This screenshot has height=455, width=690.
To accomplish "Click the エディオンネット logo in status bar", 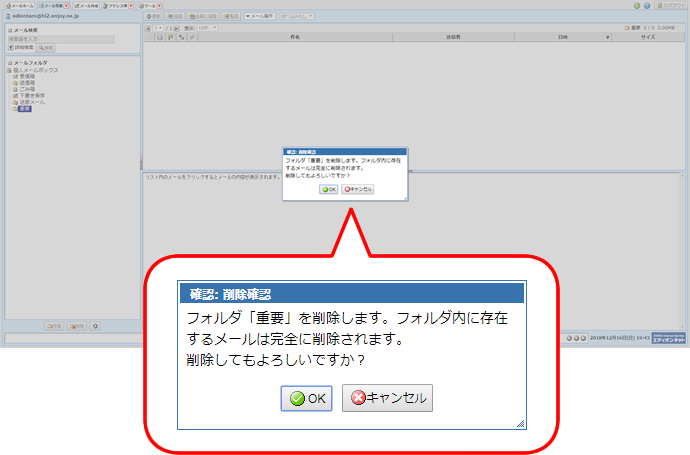I will pyautogui.click(x=668, y=338).
